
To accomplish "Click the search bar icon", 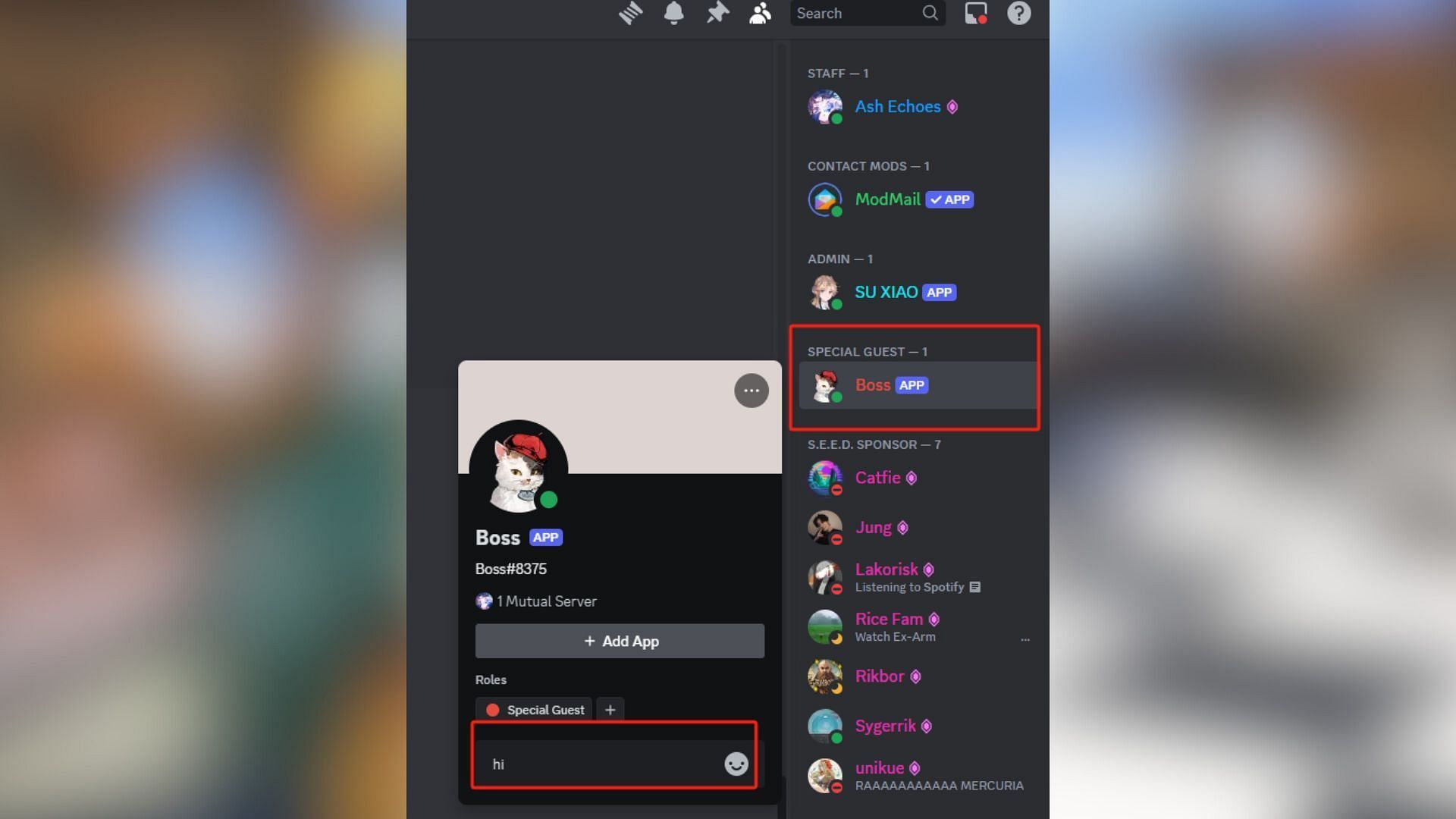I will [x=929, y=13].
